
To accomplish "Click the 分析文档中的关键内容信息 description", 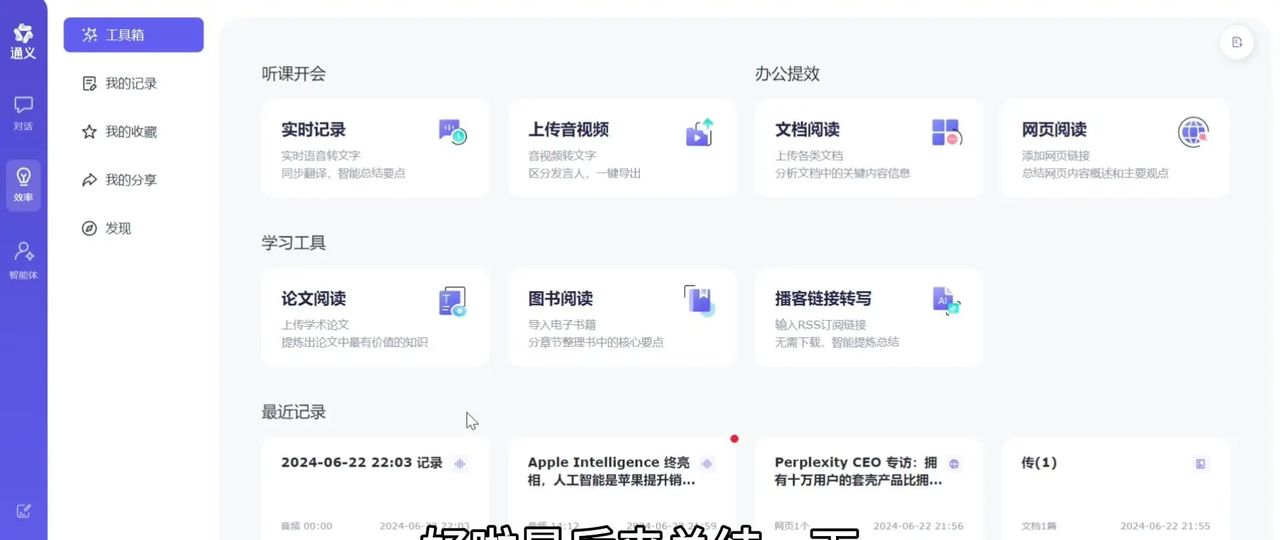I will tap(843, 173).
